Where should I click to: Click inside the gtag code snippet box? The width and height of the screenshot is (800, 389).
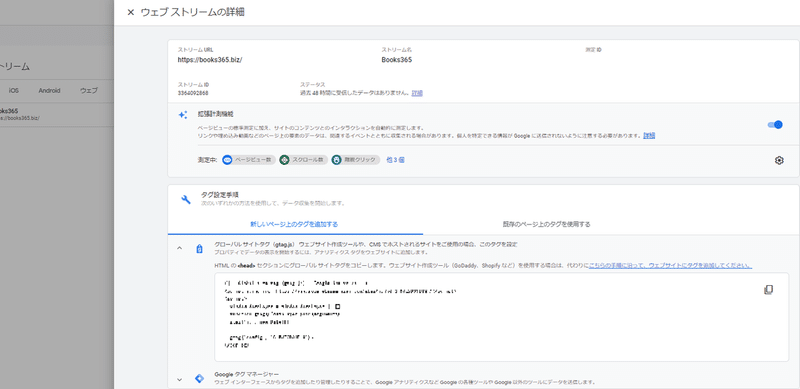[x=501, y=317]
